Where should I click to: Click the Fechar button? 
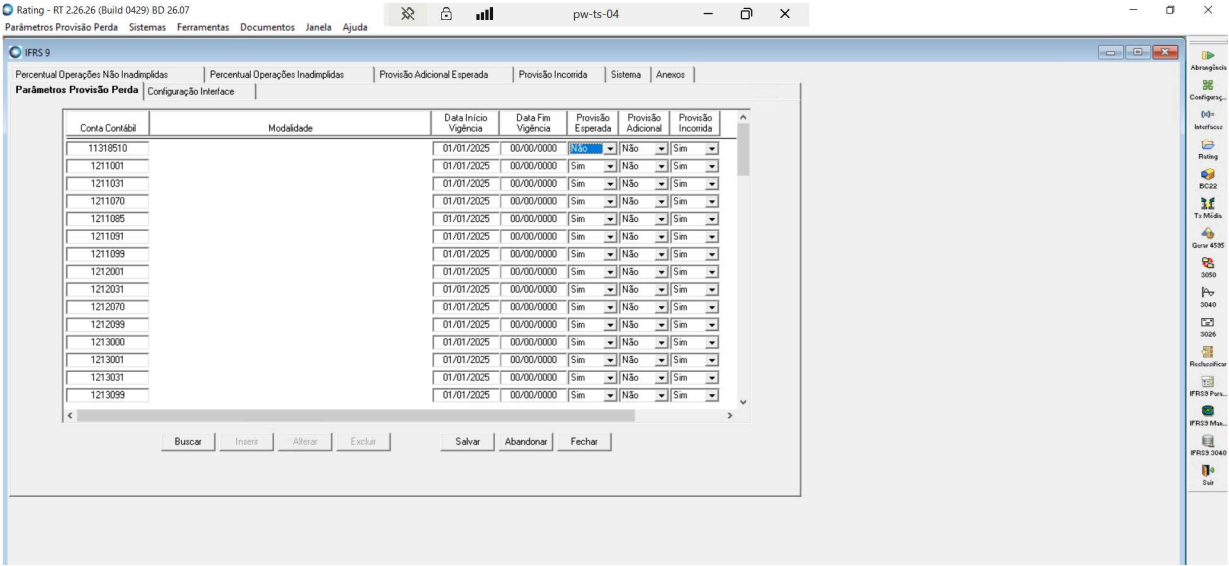[583, 442]
